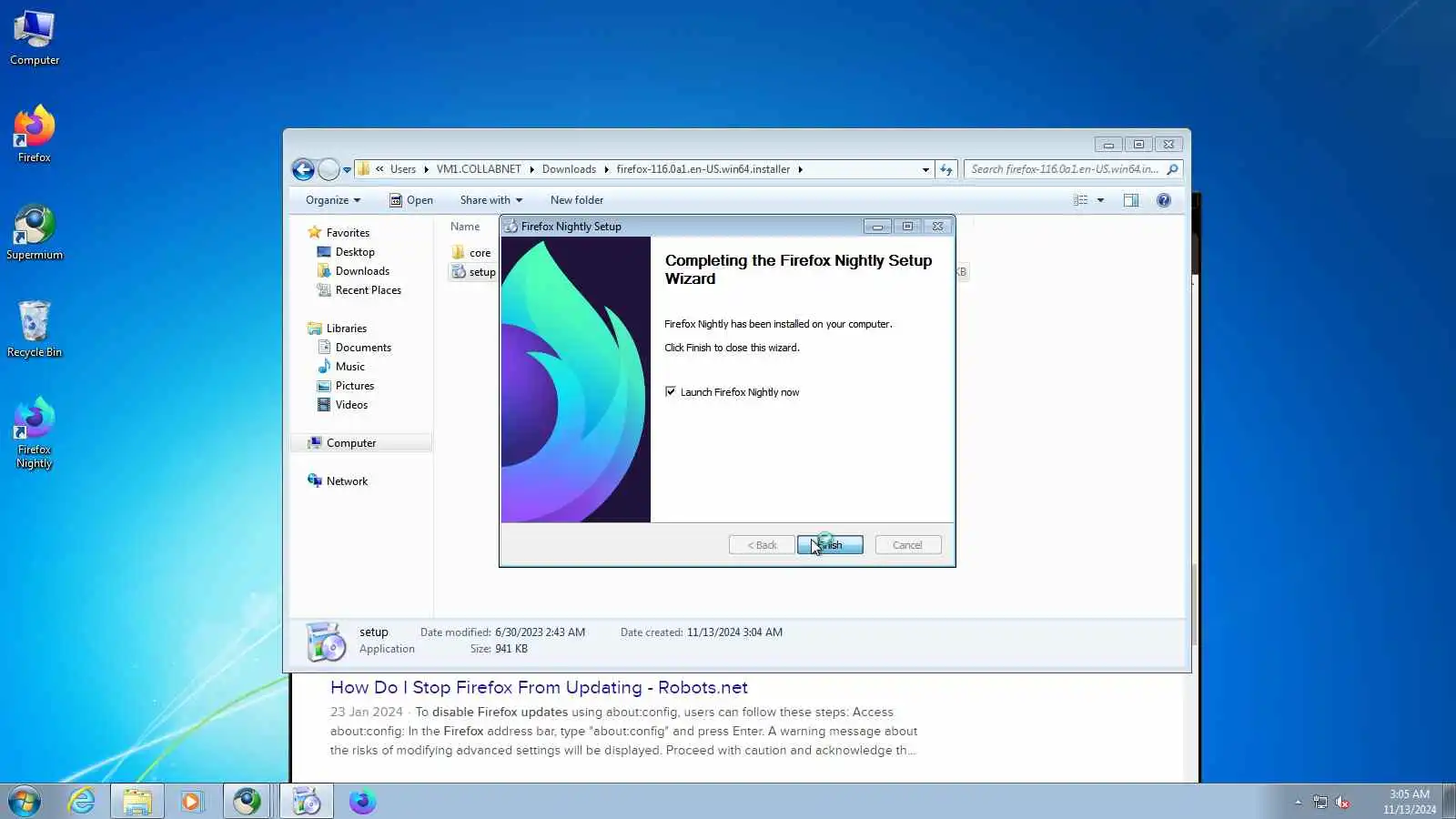The width and height of the screenshot is (1456, 819).
Task: Click Open in the Explorer toolbar
Action: (x=411, y=200)
